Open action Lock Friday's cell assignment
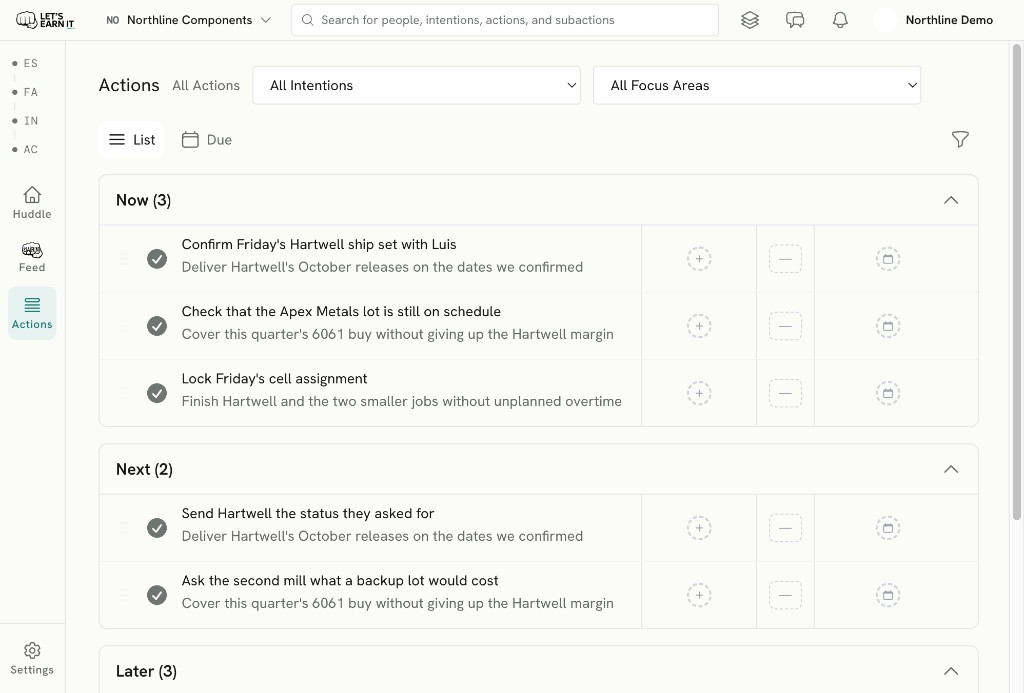This screenshot has width=1024, height=693. click(x=274, y=379)
